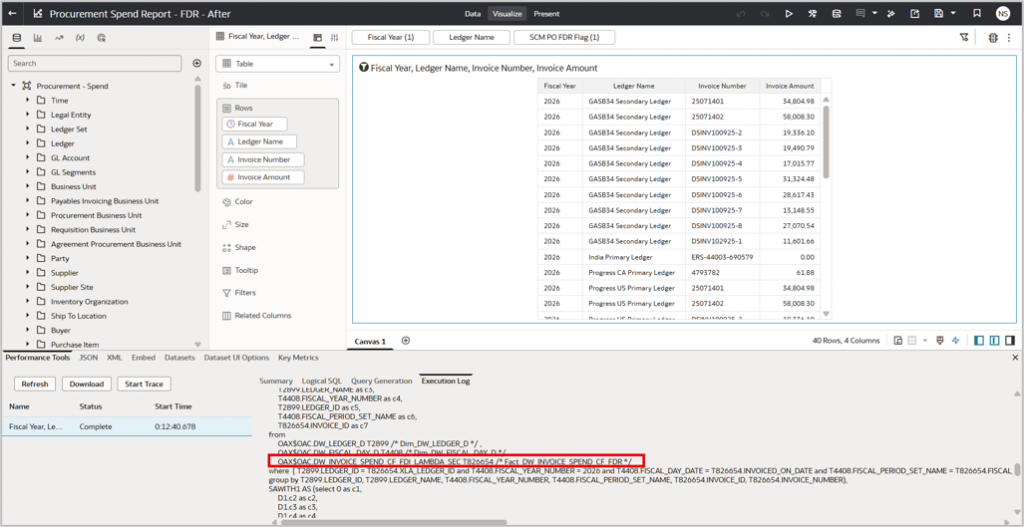The width and height of the screenshot is (1024, 527).
Task: Click the Grammar layout icon in panel
Action: pos(318,38)
